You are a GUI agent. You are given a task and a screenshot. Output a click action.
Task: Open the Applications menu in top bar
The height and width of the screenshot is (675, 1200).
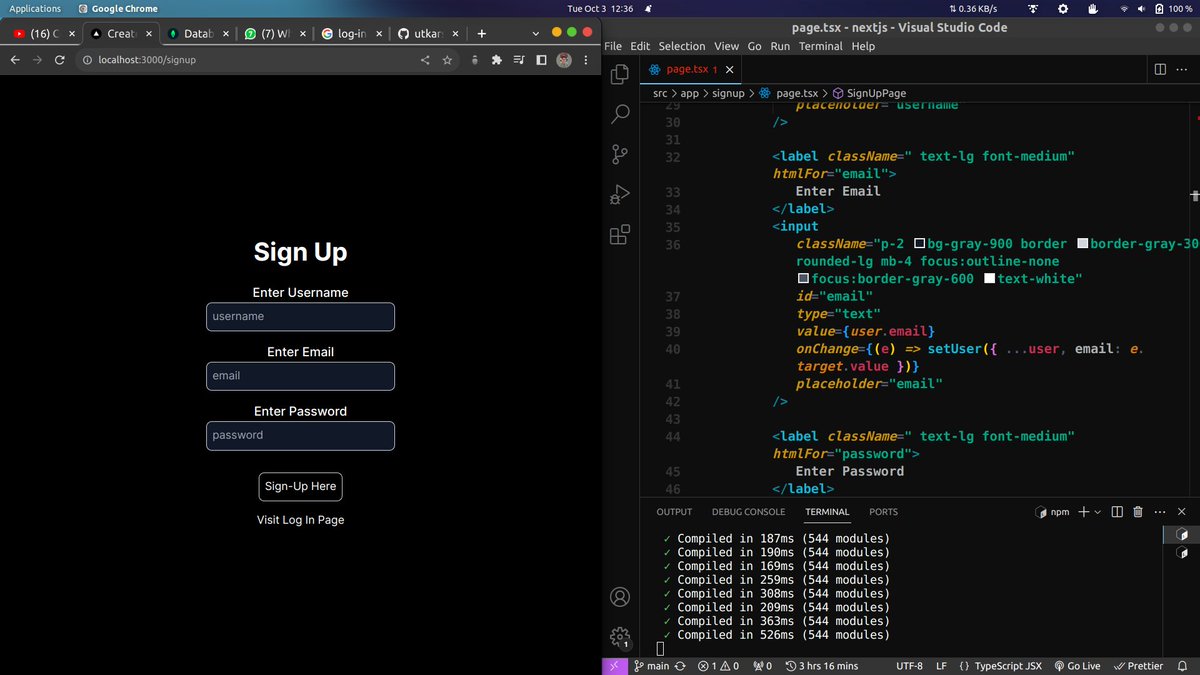pyautogui.click(x=35, y=8)
